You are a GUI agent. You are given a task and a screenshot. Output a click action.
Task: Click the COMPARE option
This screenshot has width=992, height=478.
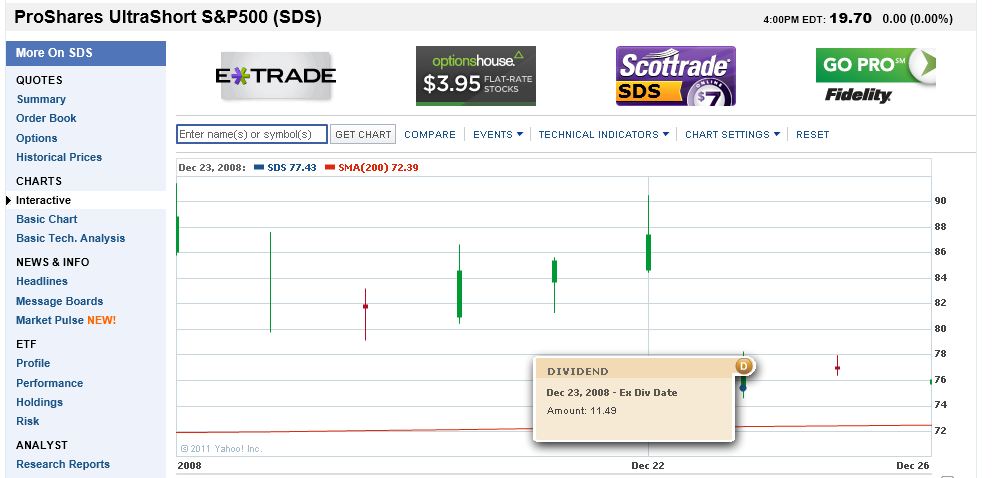430,135
